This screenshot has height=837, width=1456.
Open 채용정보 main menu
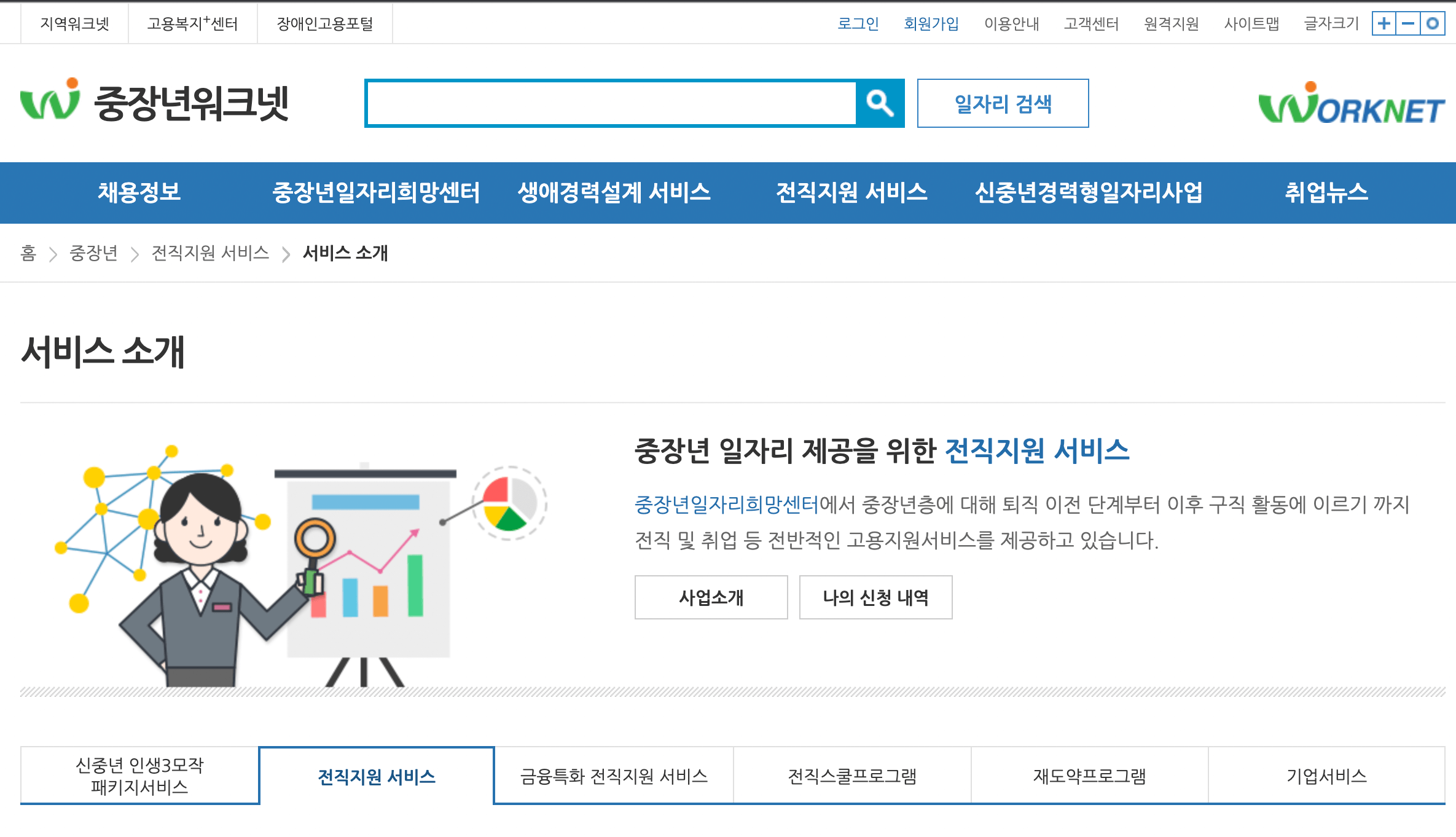coord(139,192)
